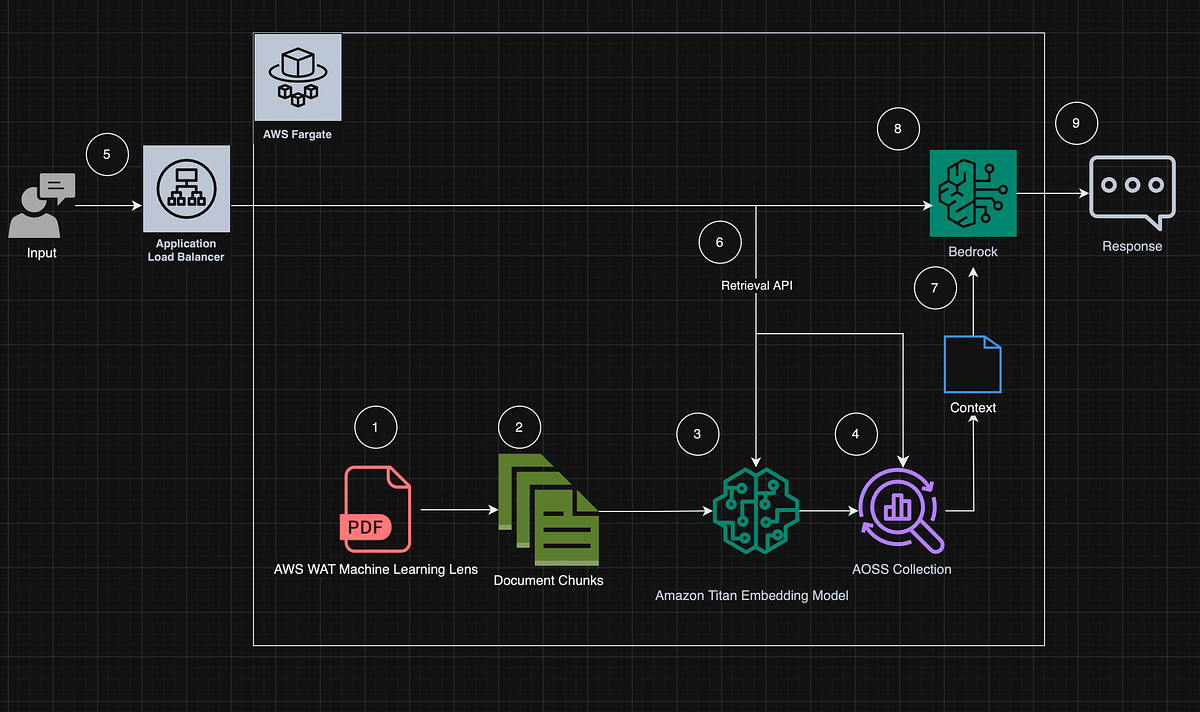Click step circle number 6 above Retrieval API
The height and width of the screenshot is (712, 1200).
pos(720,242)
